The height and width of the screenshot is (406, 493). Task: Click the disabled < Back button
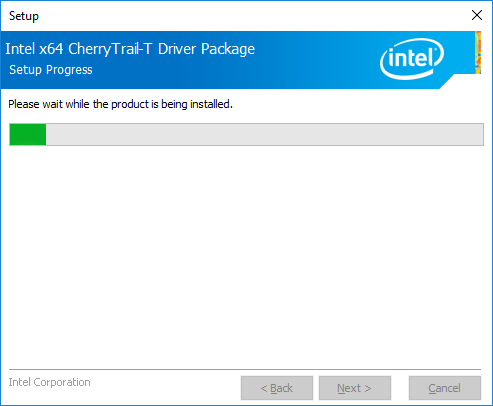(277, 388)
